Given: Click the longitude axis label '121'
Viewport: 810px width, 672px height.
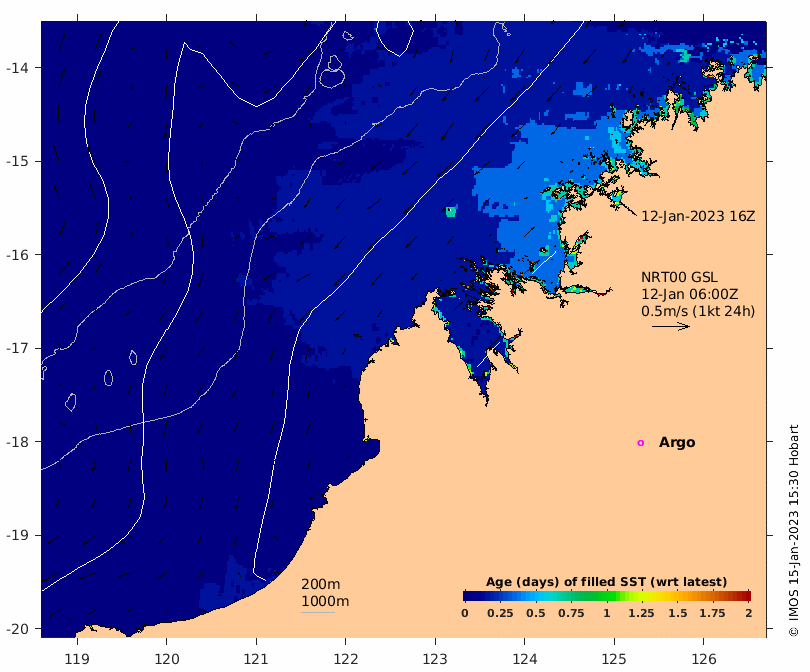Looking at the screenshot, I should [x=256, y=659].
